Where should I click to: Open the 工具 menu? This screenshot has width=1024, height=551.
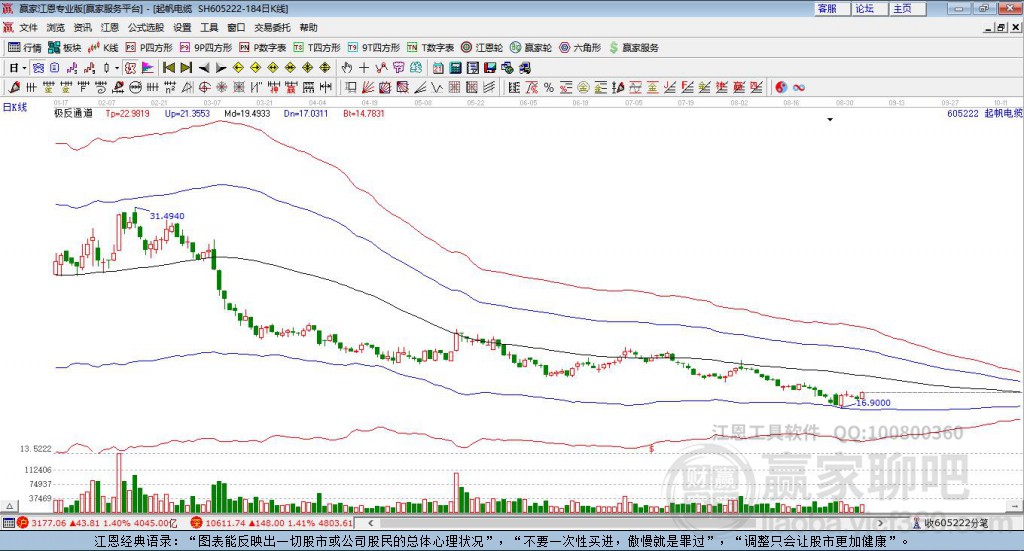209,27
